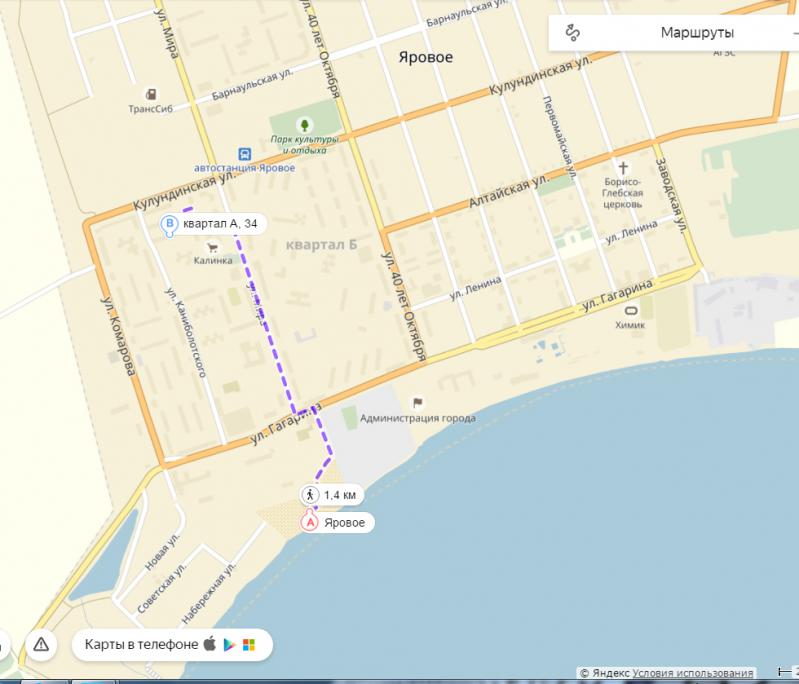Select the ТрансСиб gas station icon
799x684 pixels.
(x=151, y=94)
